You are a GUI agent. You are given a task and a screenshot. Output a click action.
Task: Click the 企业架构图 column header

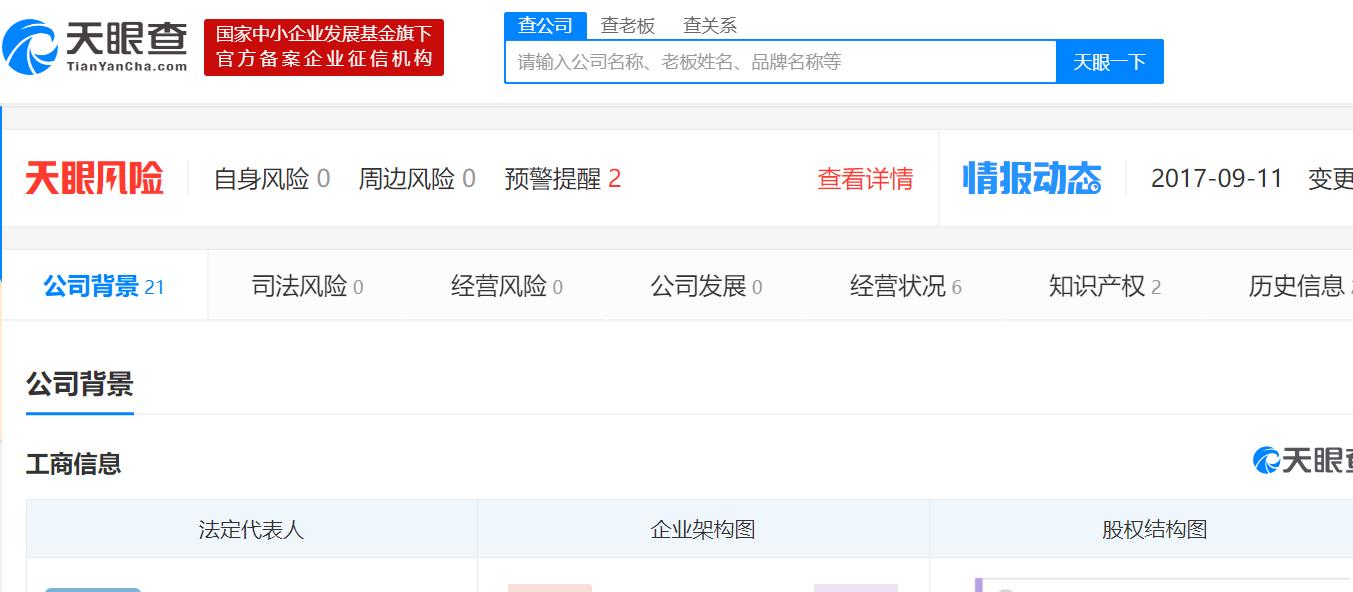coord(703,529)
